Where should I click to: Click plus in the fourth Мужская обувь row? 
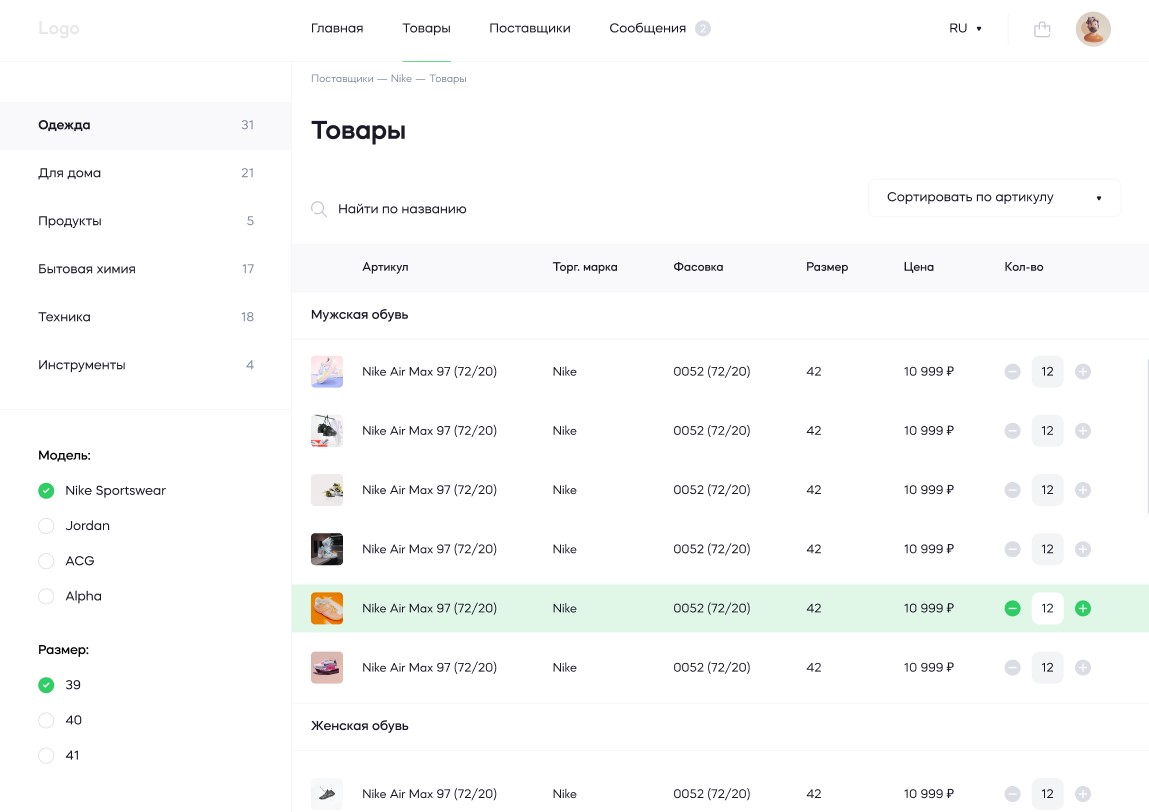(x=1082, y=549)
